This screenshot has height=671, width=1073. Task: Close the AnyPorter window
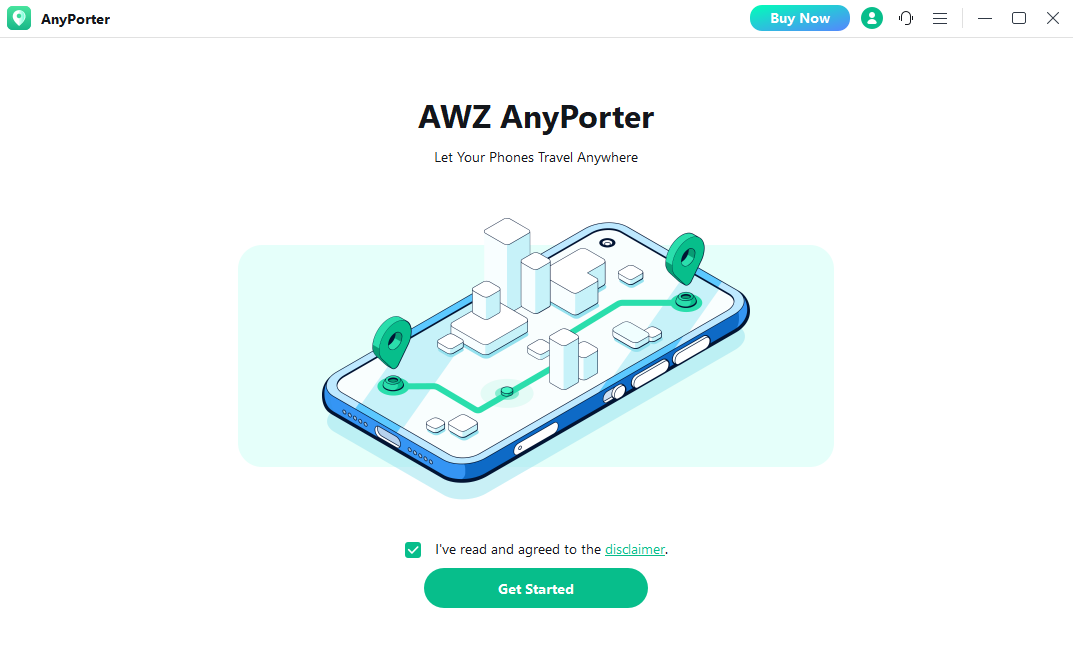pos(1052,18)
